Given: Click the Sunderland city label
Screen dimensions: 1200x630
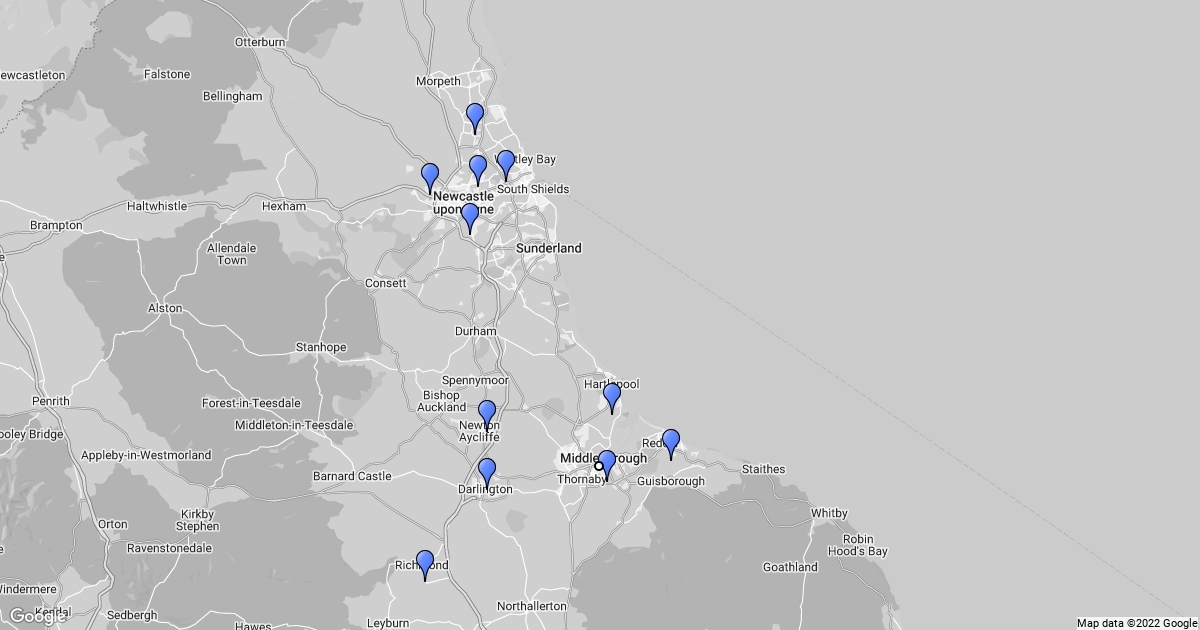Looking at the screenshot, I should (548, 248).
